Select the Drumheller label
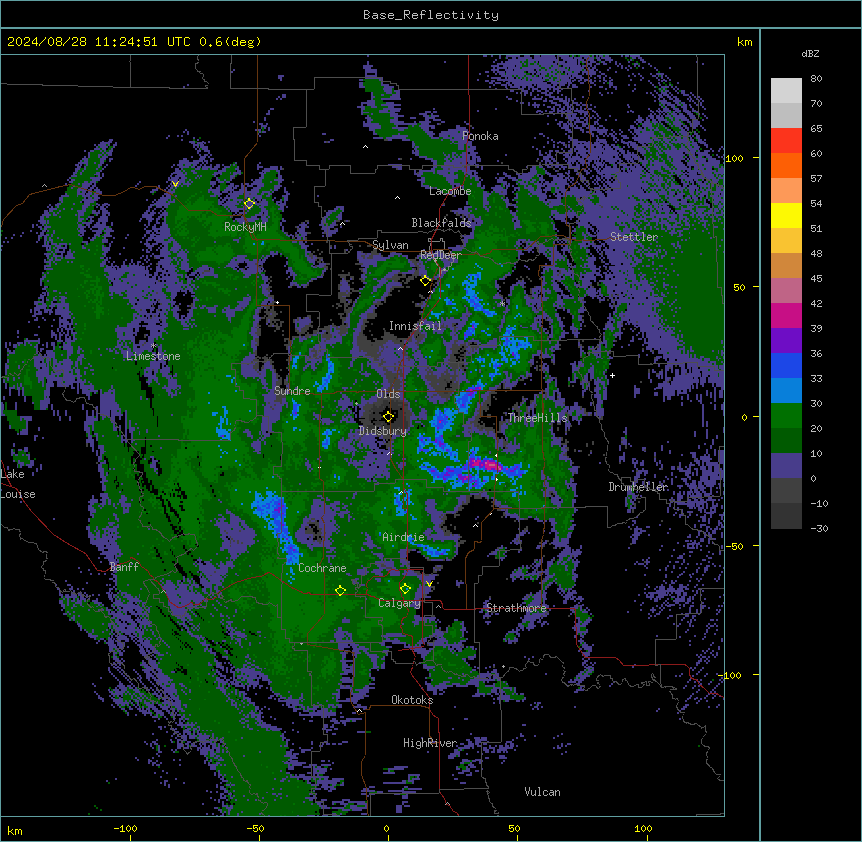 coord(638,487)
